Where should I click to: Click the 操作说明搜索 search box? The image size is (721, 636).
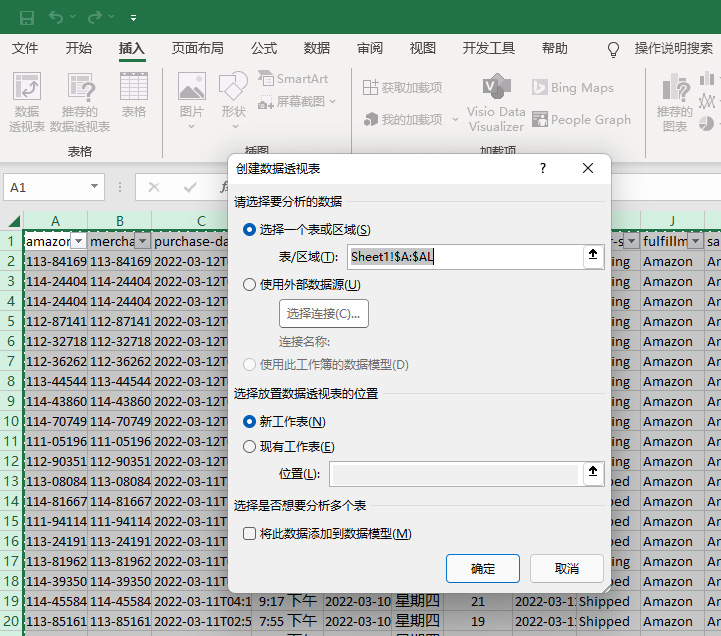click(x=674, y=48)
